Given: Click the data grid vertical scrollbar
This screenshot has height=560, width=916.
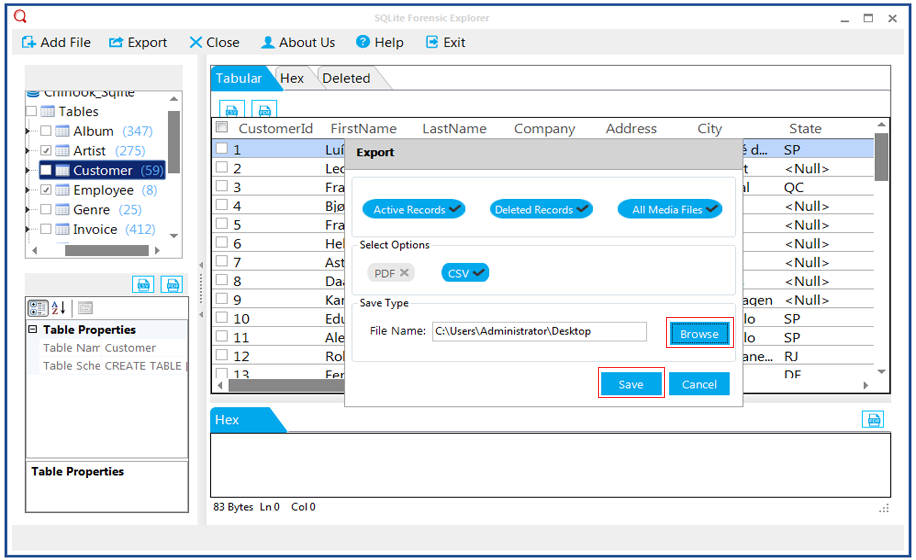Looking at the screenshot, I should pyautogui.click(x=881, y=156).
